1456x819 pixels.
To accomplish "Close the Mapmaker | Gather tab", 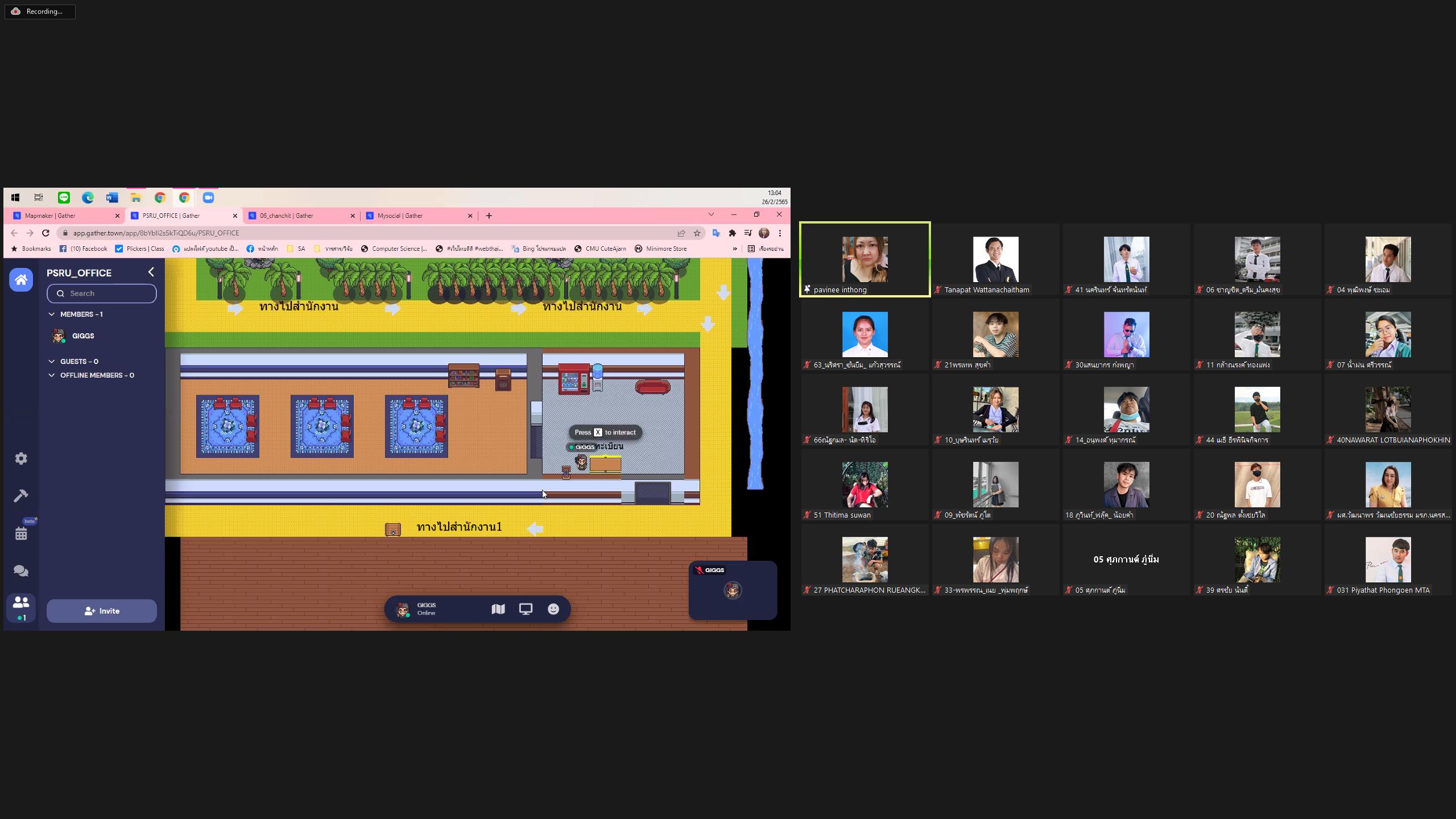I will (118, 216).
